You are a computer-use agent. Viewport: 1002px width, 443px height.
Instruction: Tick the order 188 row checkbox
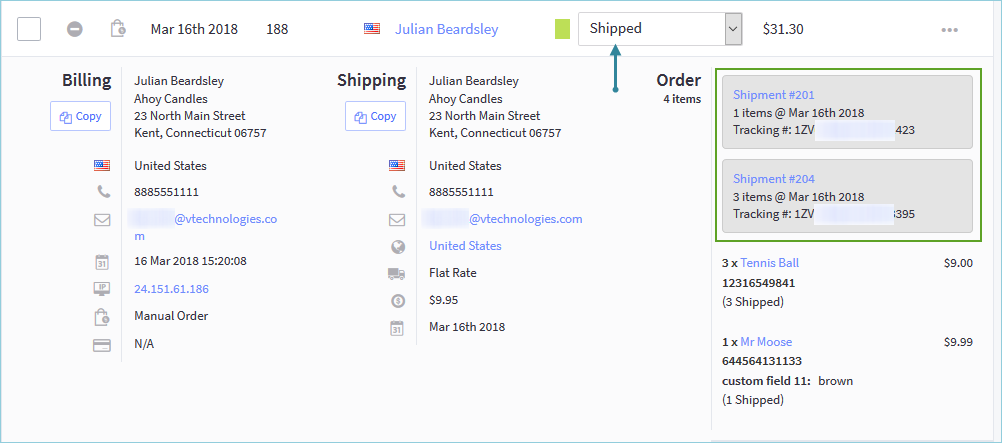click(x=29, y=29)
